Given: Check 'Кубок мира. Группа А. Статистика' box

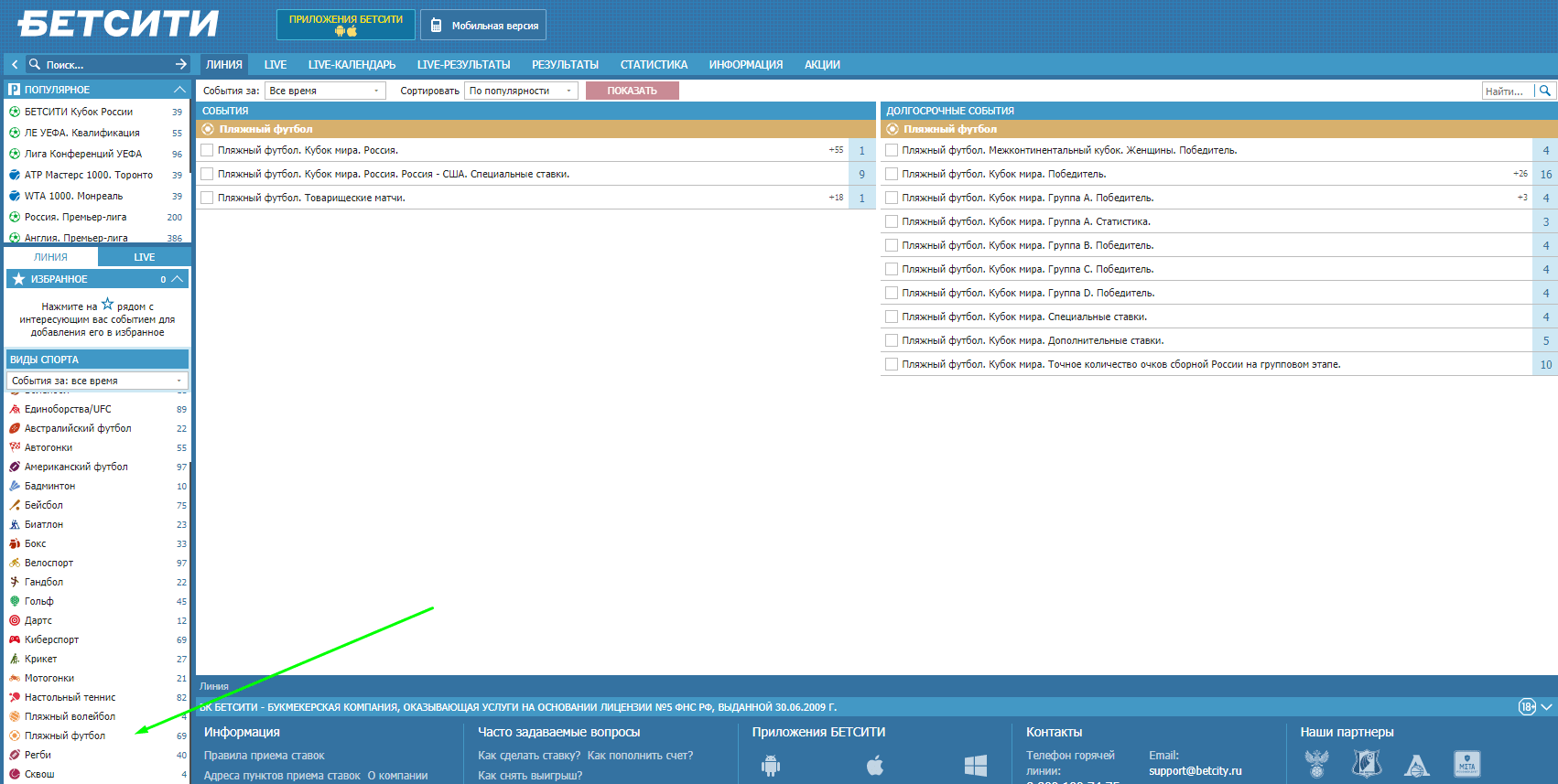Looking at the screenshot, I should (892, 221).
